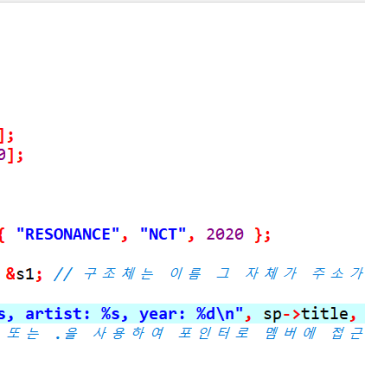Click the word 멤버에 in the lower comment
The height and width of the screenshot is (365, 365).
(290, 333)
